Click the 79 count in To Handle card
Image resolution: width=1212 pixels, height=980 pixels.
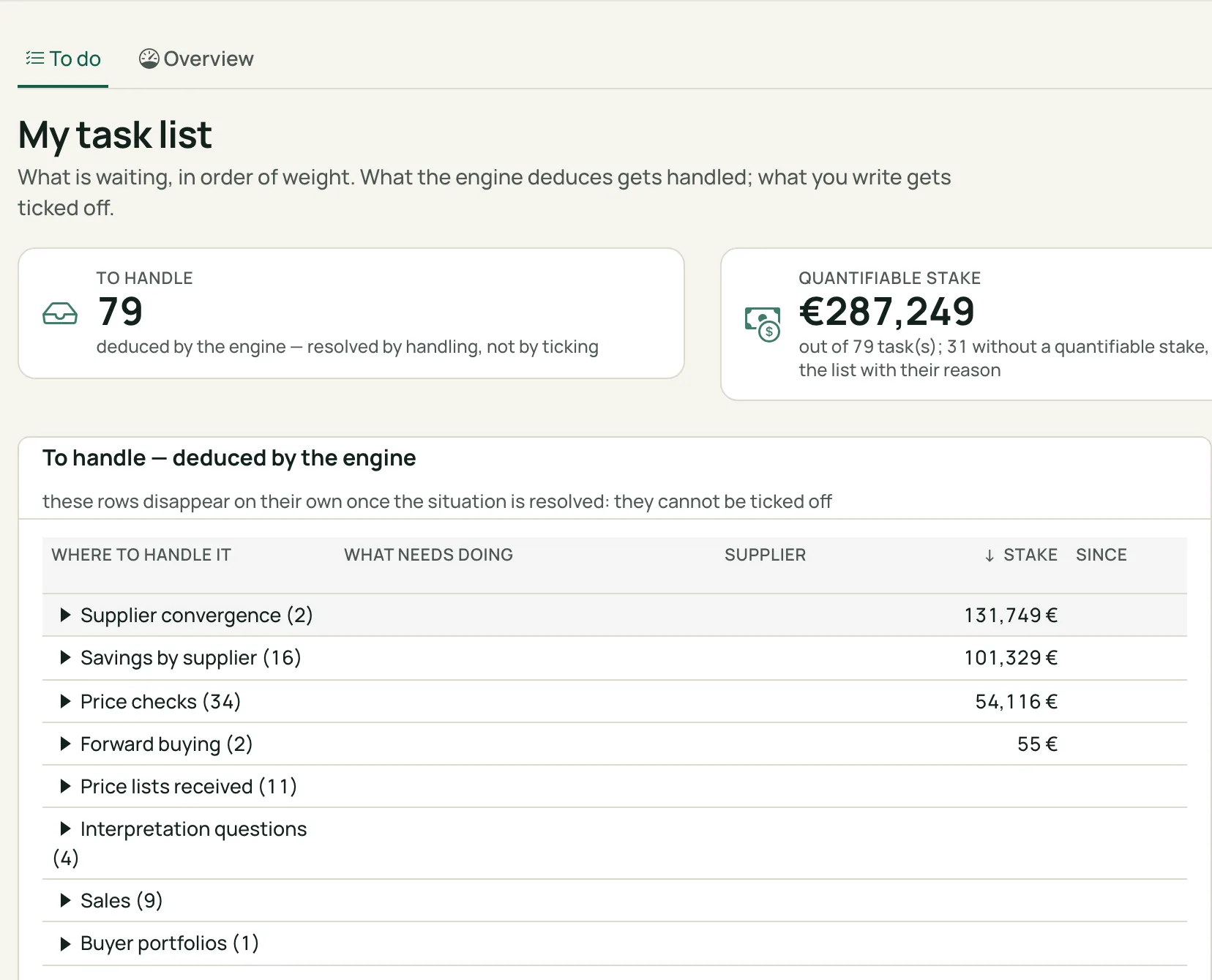tap(120, 312)
